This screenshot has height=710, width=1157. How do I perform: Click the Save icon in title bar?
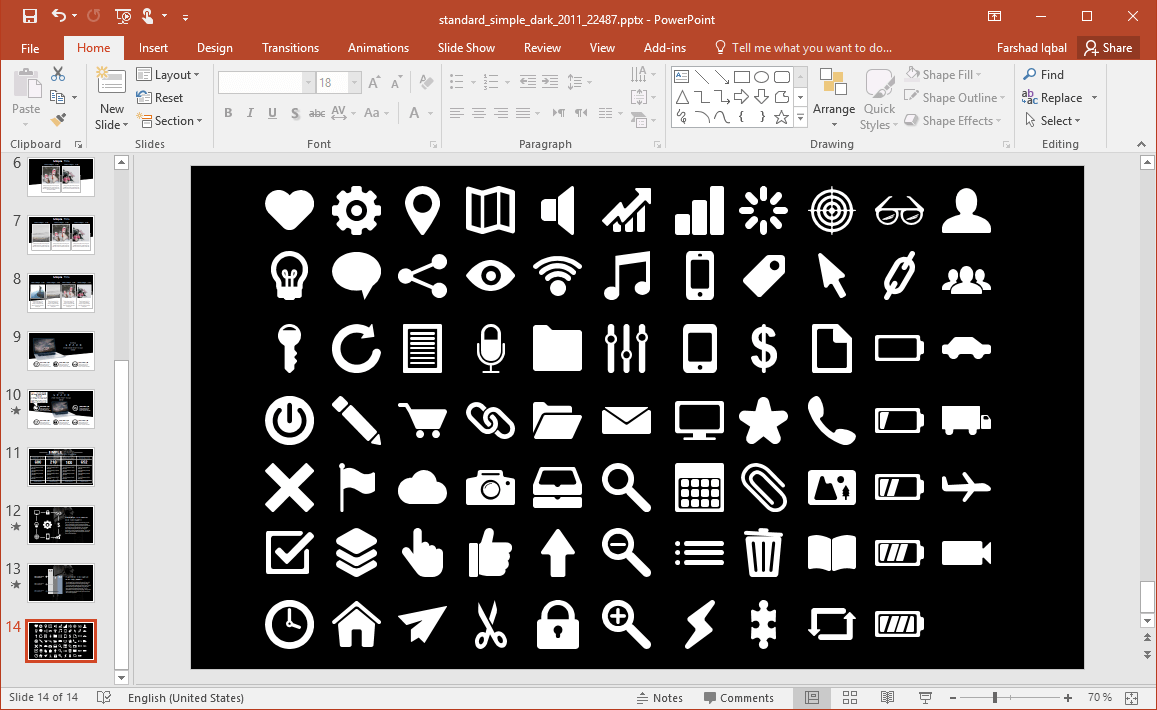[x=29, y=16]
